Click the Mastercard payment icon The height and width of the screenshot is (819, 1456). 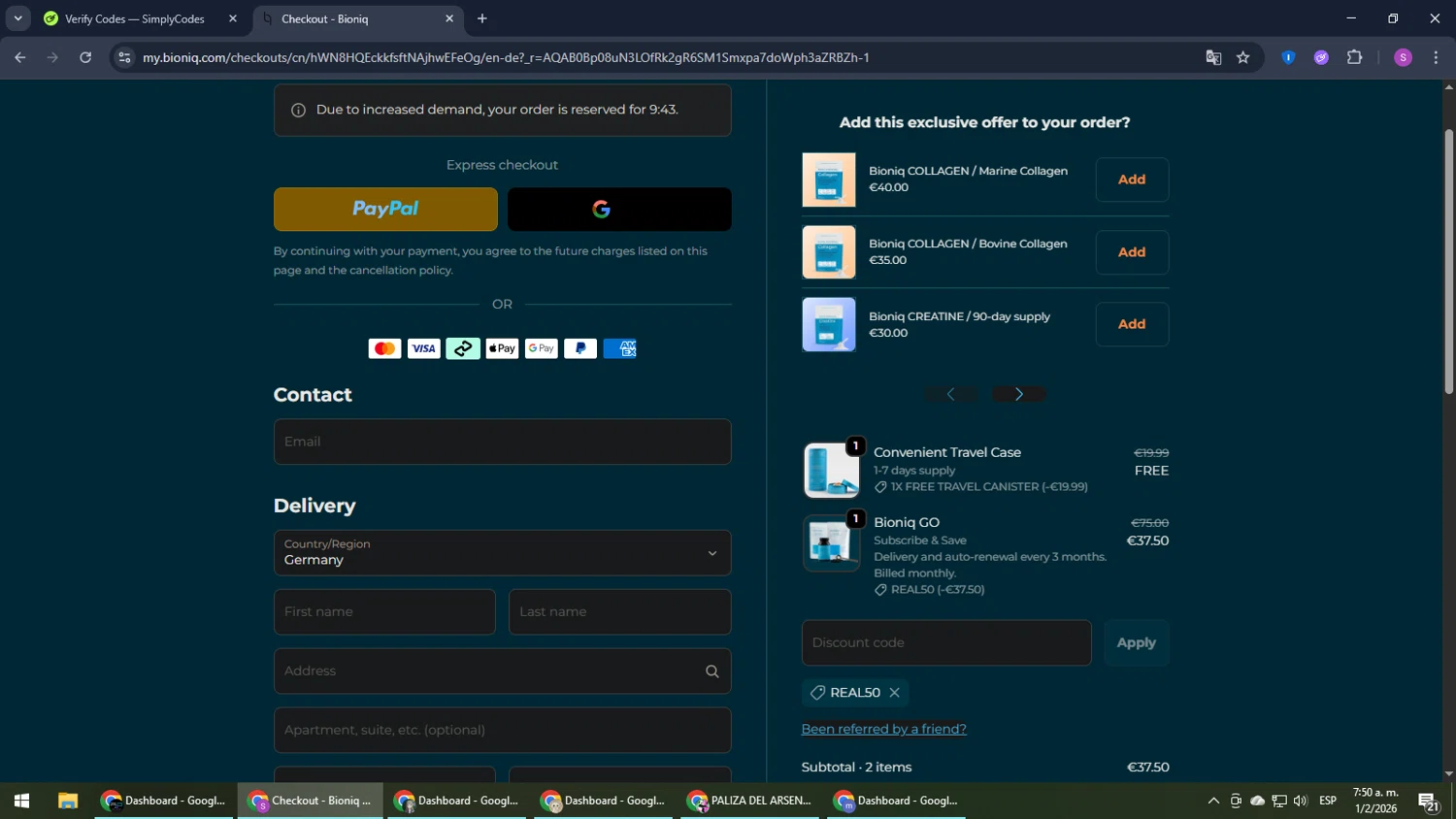[384, 348]
